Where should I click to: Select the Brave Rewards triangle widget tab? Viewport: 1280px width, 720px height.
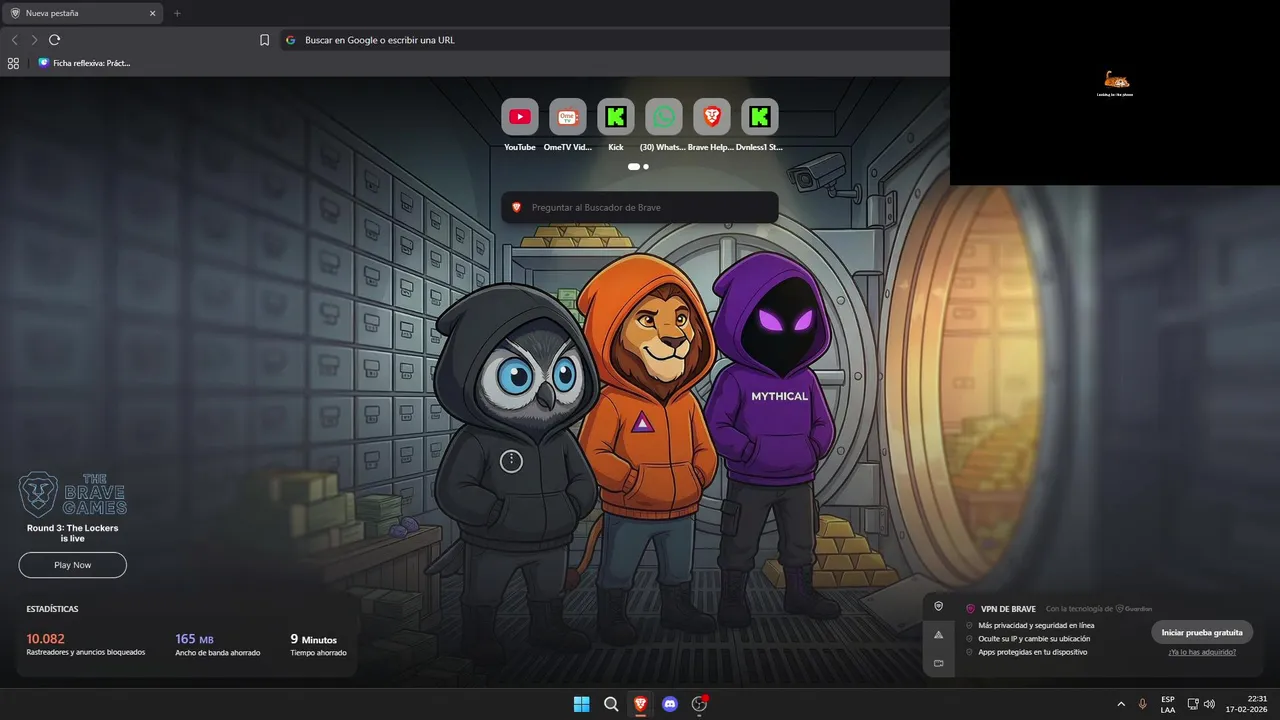[938, 635]
